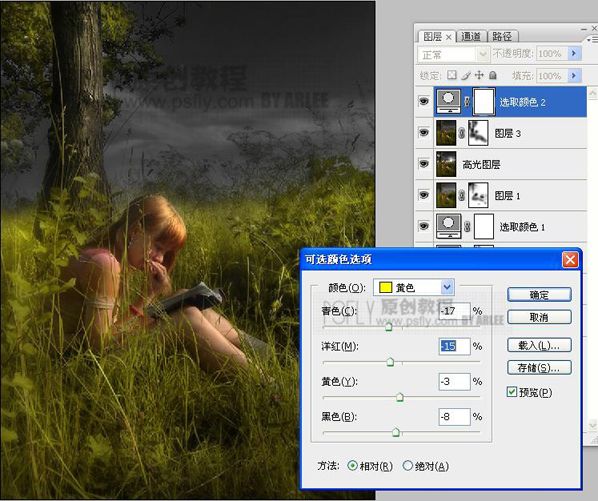Click 图层 1 mask thumbnail
This screenshot has width=598, height=501.
(478, 195)
